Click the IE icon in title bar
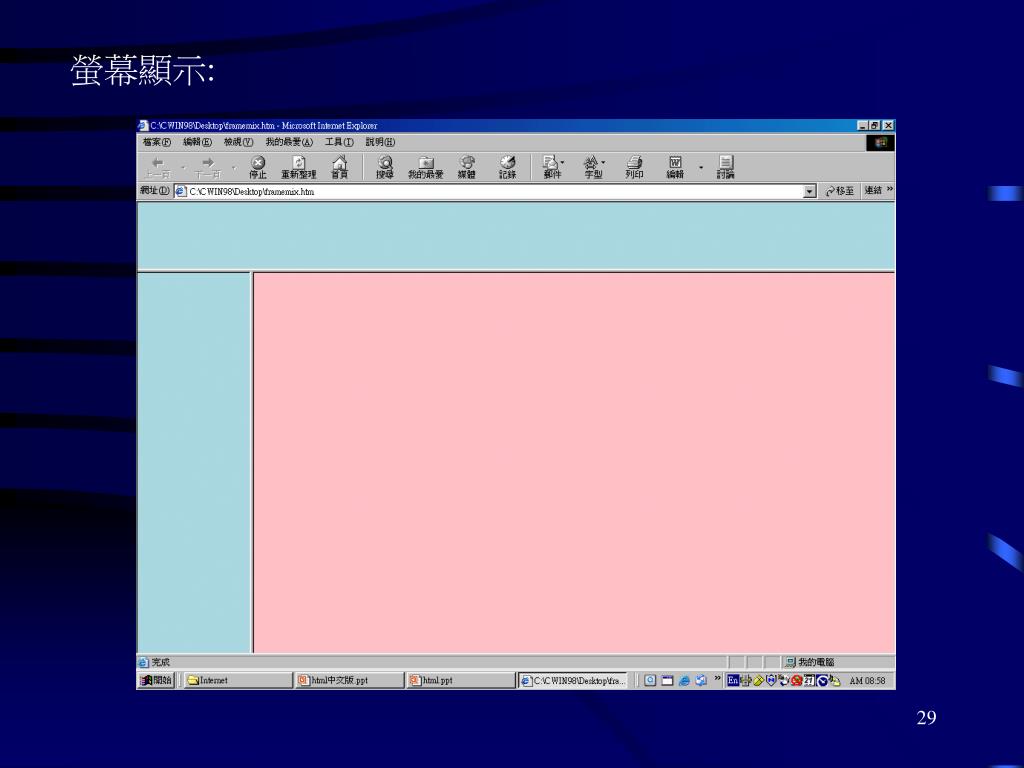The height and width of the screenshot is (768, 1024). [x=144, y=125]
